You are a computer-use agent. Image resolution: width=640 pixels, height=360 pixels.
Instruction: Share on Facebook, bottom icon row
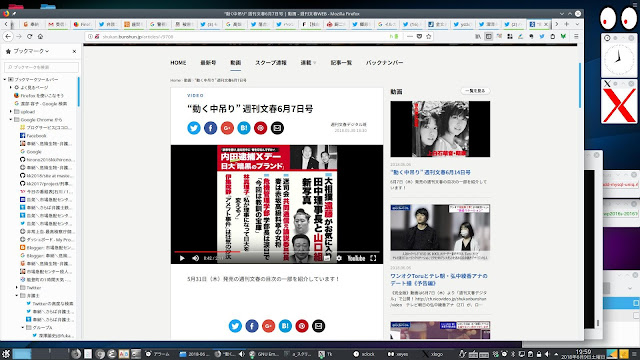pos(252,326)
